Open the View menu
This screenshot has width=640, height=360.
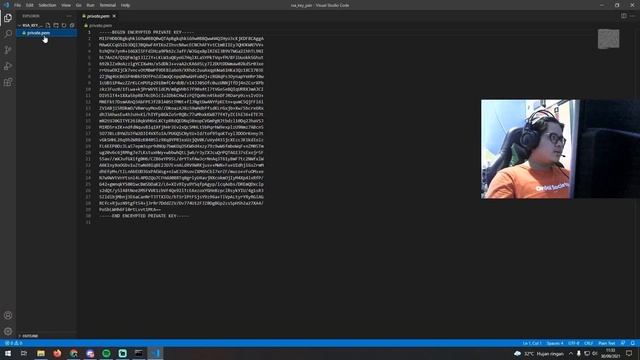(x=66, y=5)
